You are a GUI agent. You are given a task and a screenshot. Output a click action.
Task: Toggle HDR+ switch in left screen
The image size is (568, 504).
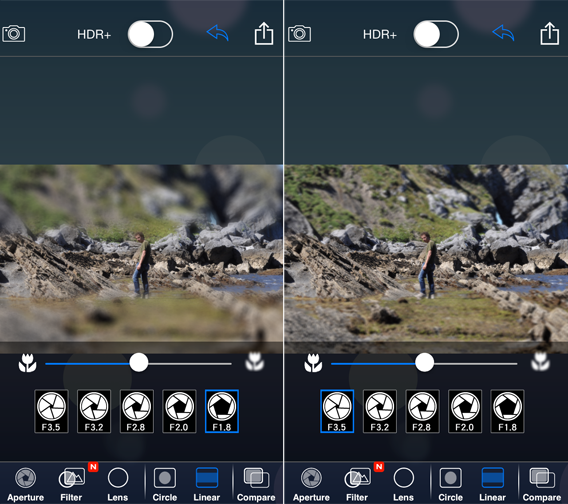point(150,34)
